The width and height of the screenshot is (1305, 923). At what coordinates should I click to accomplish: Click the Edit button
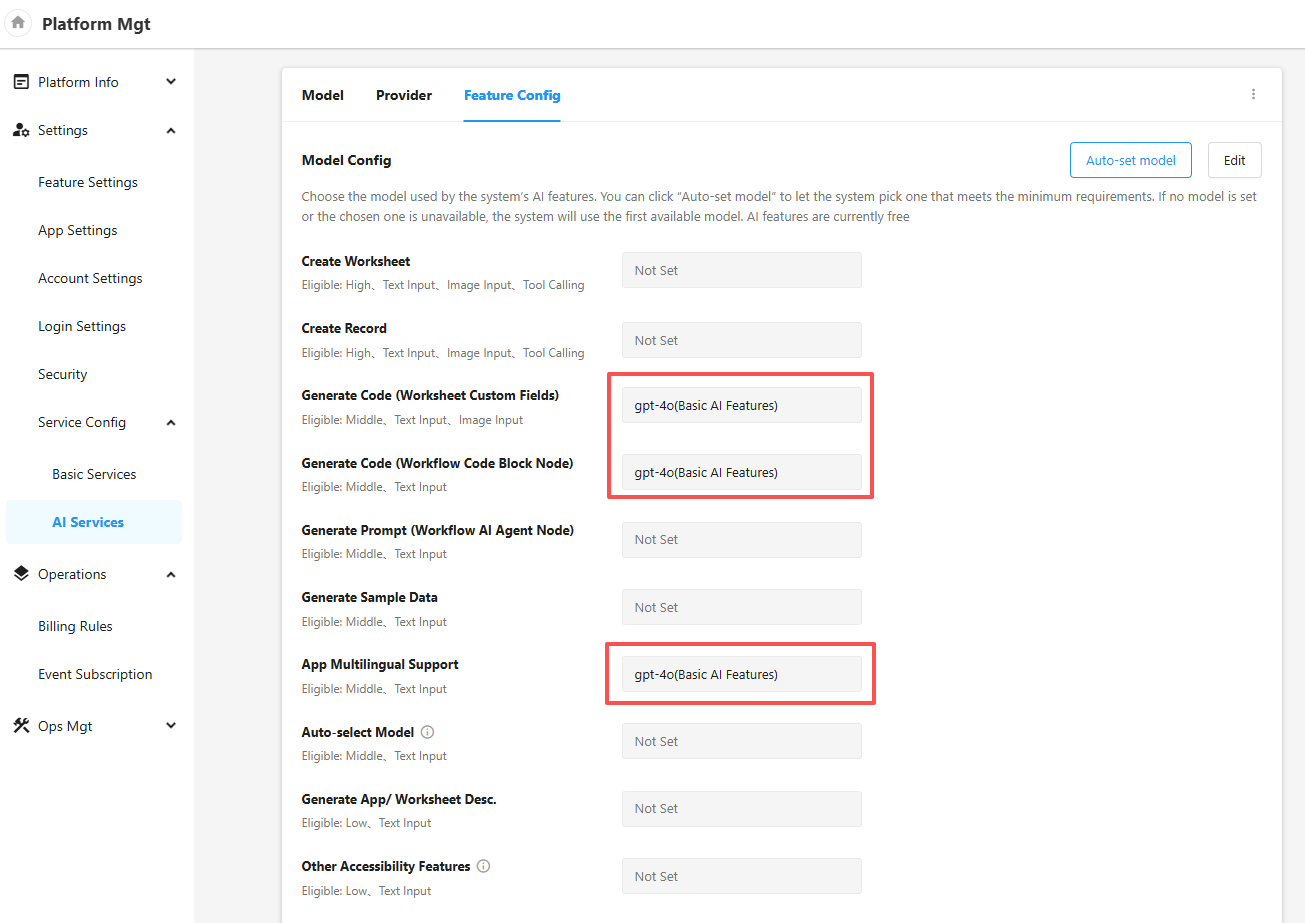[1234, 160]
